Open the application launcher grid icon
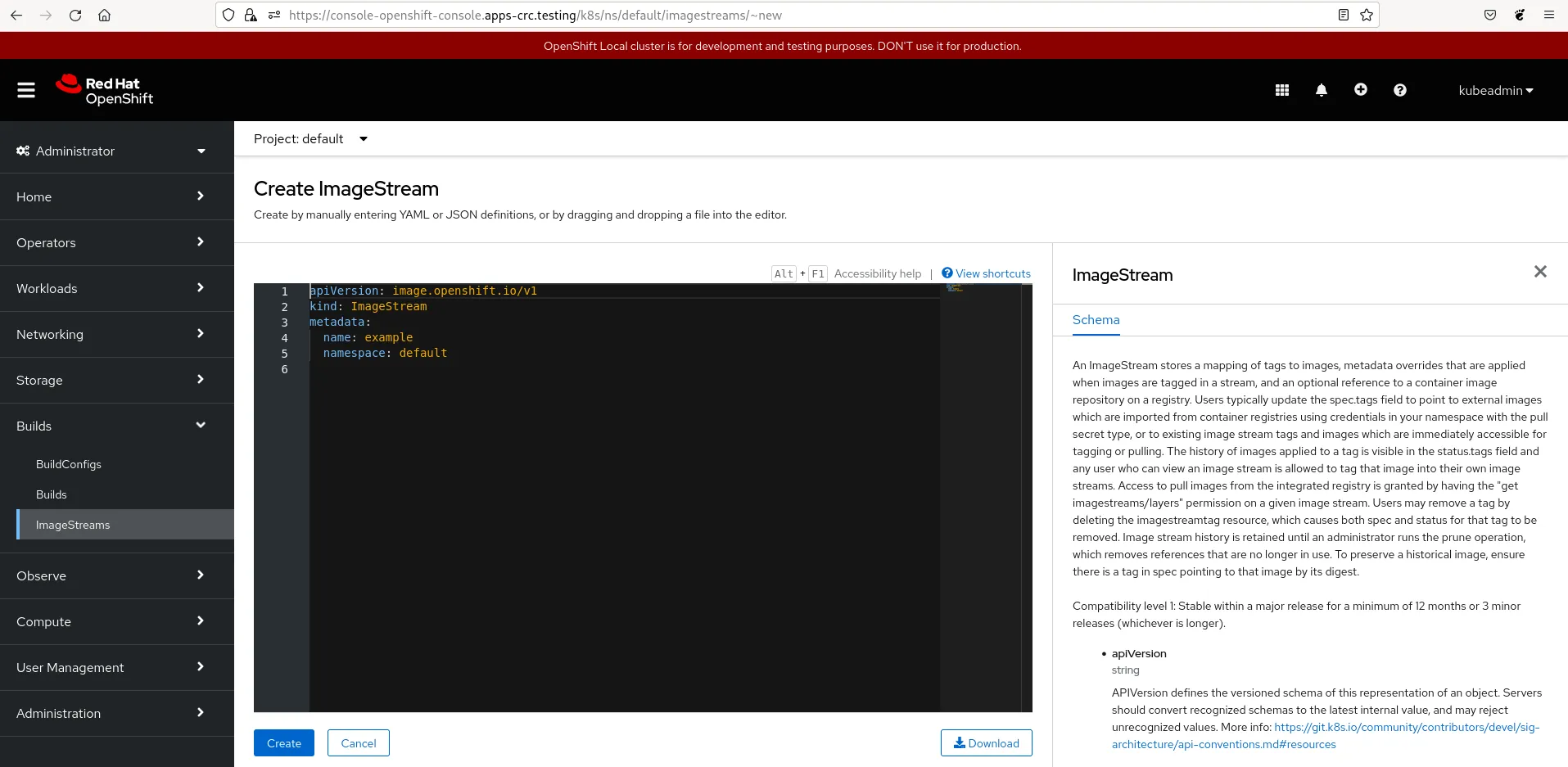Viewport: 1568px width, 767px height. click(1282, 90)
